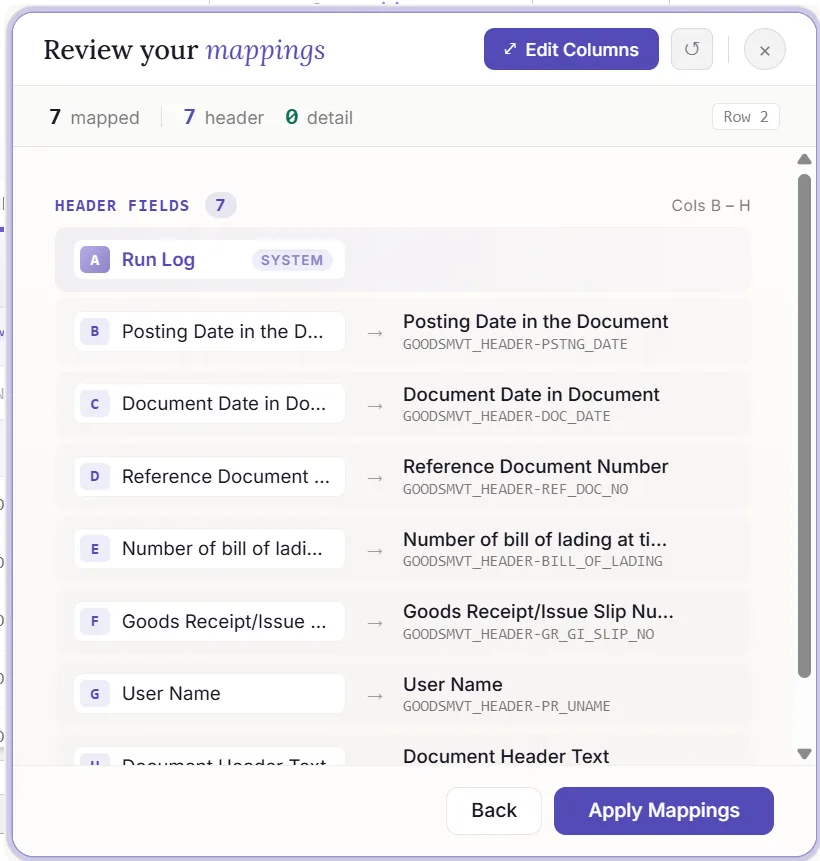The width and height of the screenshot is (820, 861).
Task: Click the Edit Columns button
Action: [x=571, y=49]
